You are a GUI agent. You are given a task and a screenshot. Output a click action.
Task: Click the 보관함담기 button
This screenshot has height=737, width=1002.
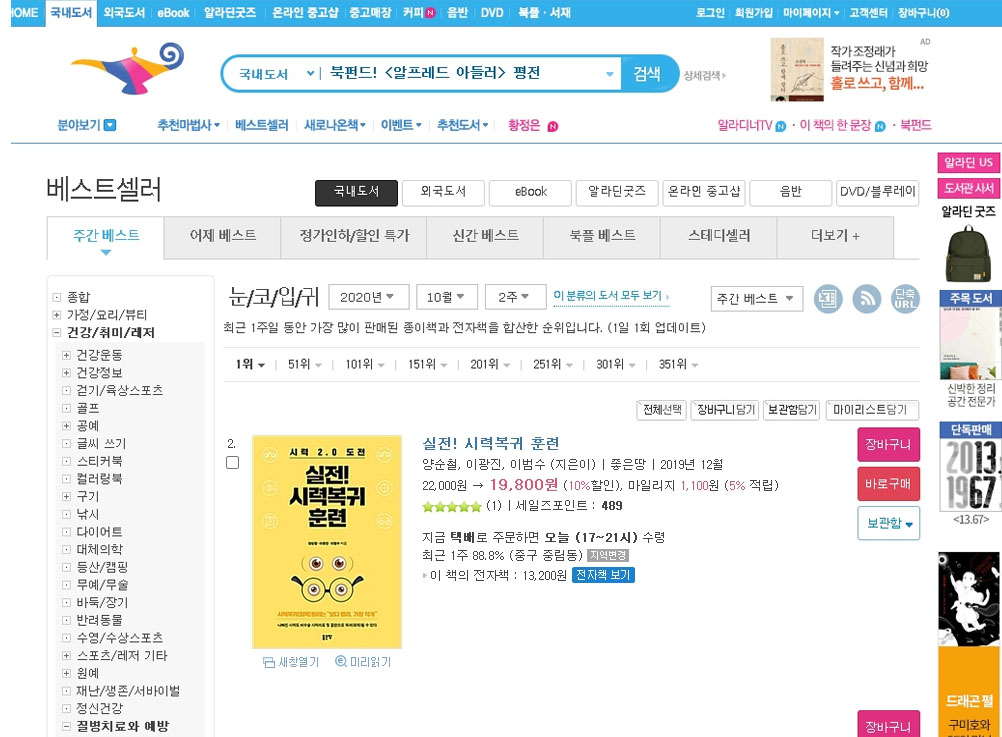[x=792, y=410]
